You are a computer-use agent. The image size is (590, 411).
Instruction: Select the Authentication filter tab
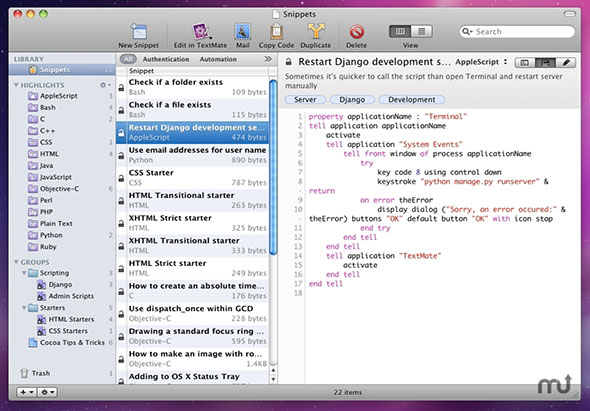pos(166,59)
